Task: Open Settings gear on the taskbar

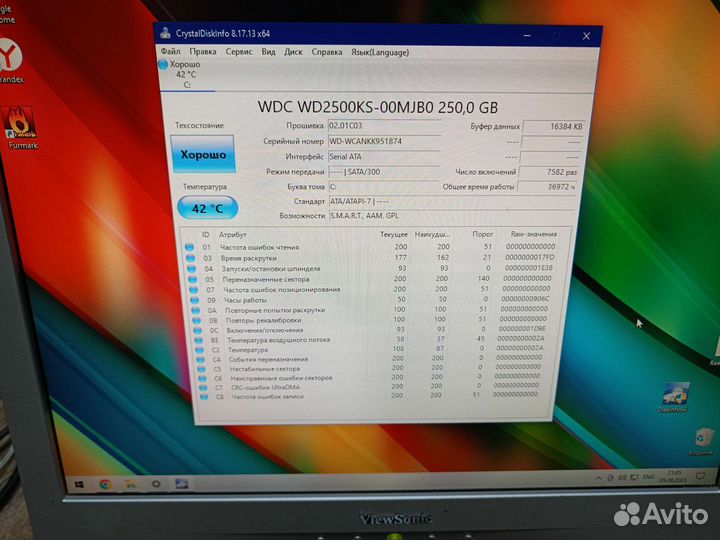Action: (x=156, y=484)
